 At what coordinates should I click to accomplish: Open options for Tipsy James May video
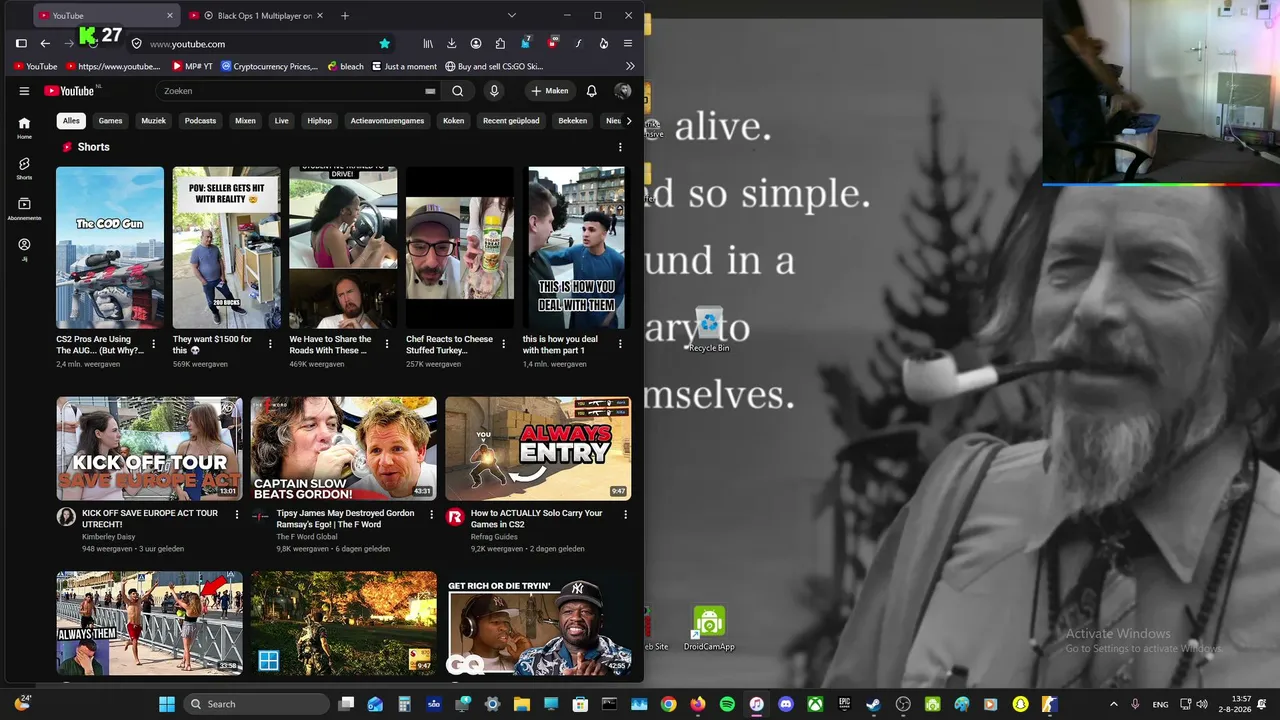pyautogui.click(x=432, y=514)
